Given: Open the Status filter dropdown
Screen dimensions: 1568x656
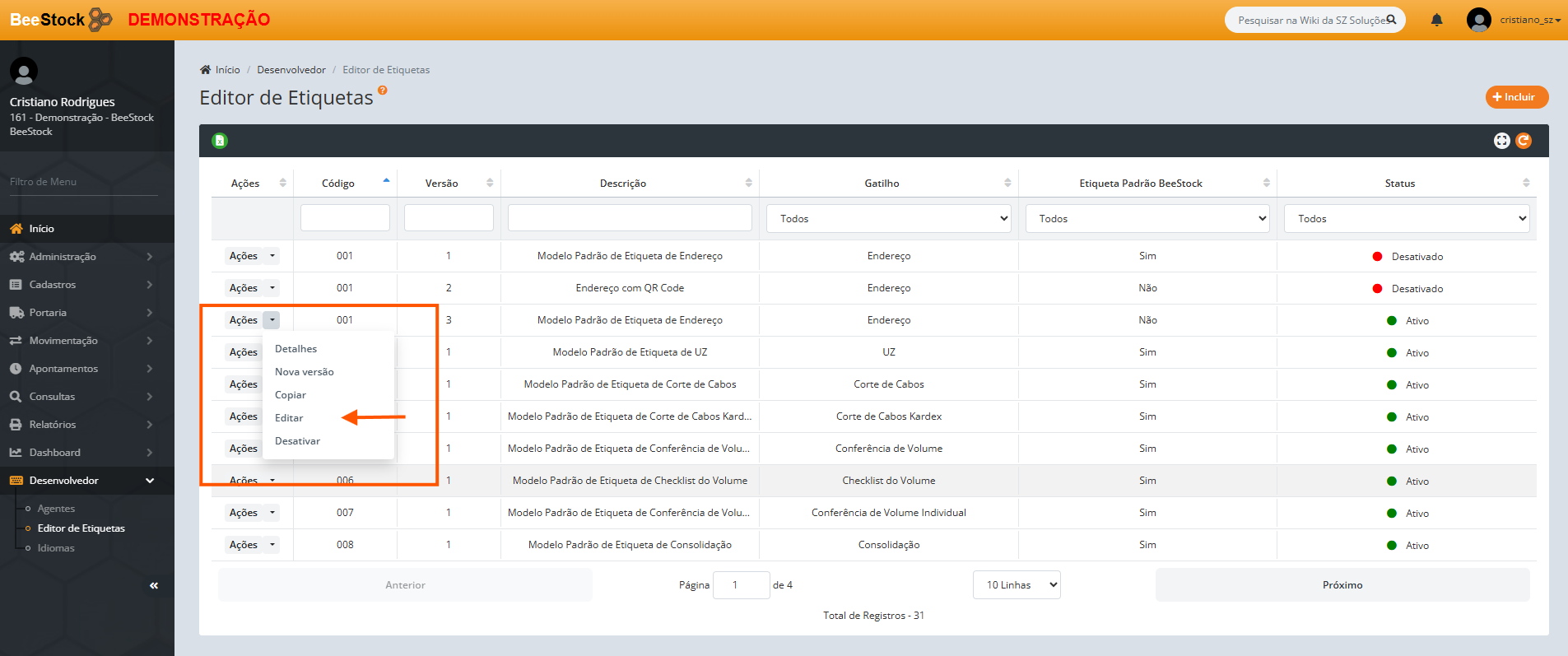Looking at the screenshot, I should pos(1406,219).
